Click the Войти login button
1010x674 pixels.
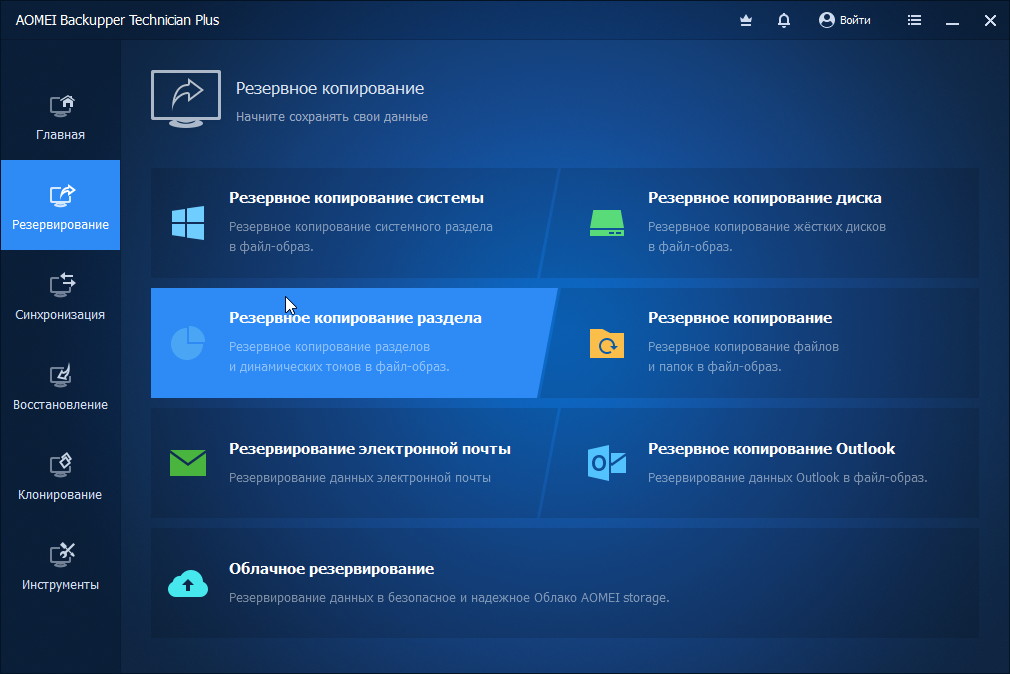click(844, 21)
